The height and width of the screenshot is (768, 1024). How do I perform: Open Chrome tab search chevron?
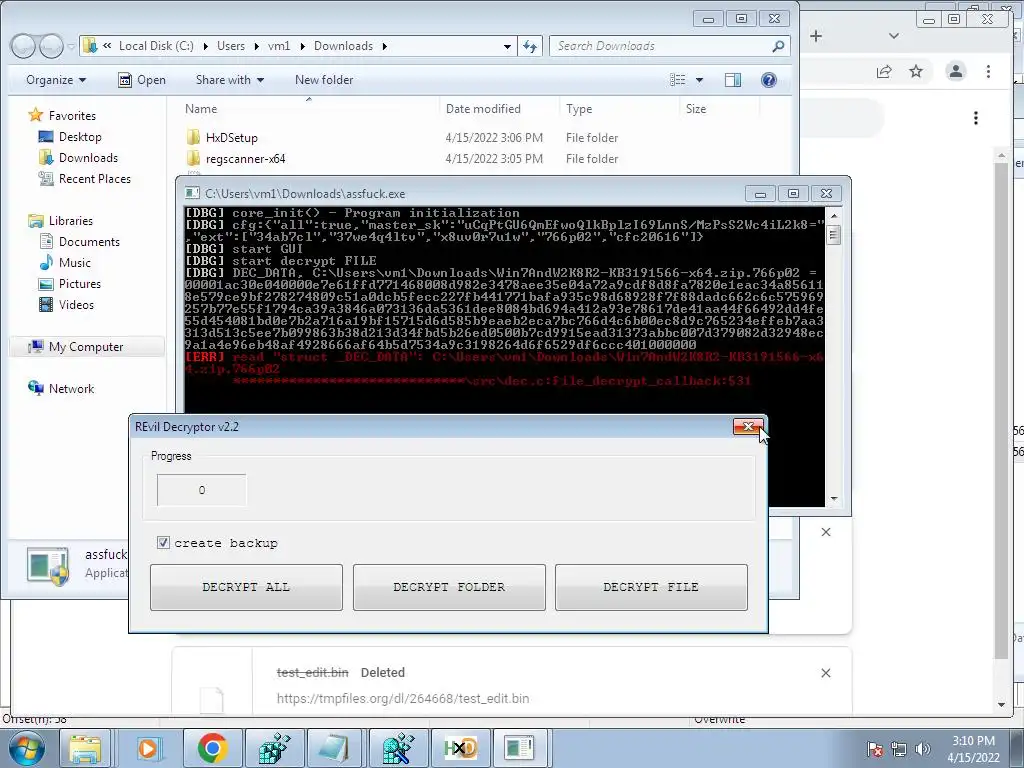click(x=894, y=36)
